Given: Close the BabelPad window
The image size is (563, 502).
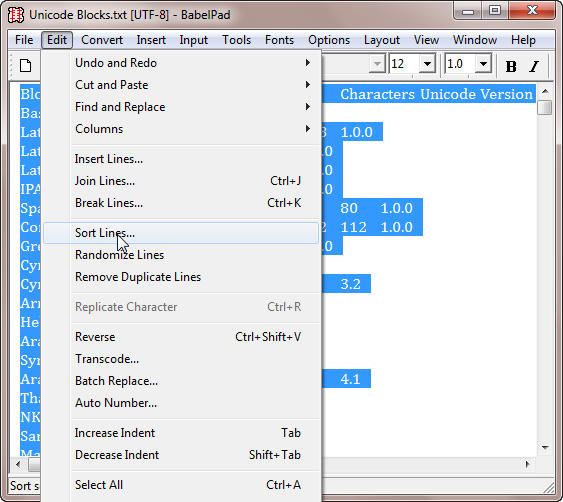Looking at the screenshot, I should coord(532,11).
